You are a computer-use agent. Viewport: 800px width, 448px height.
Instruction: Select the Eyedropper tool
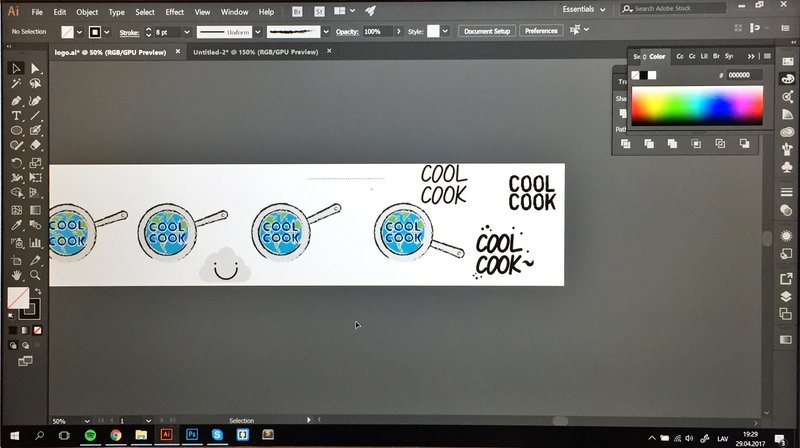(x=16, y=226)
